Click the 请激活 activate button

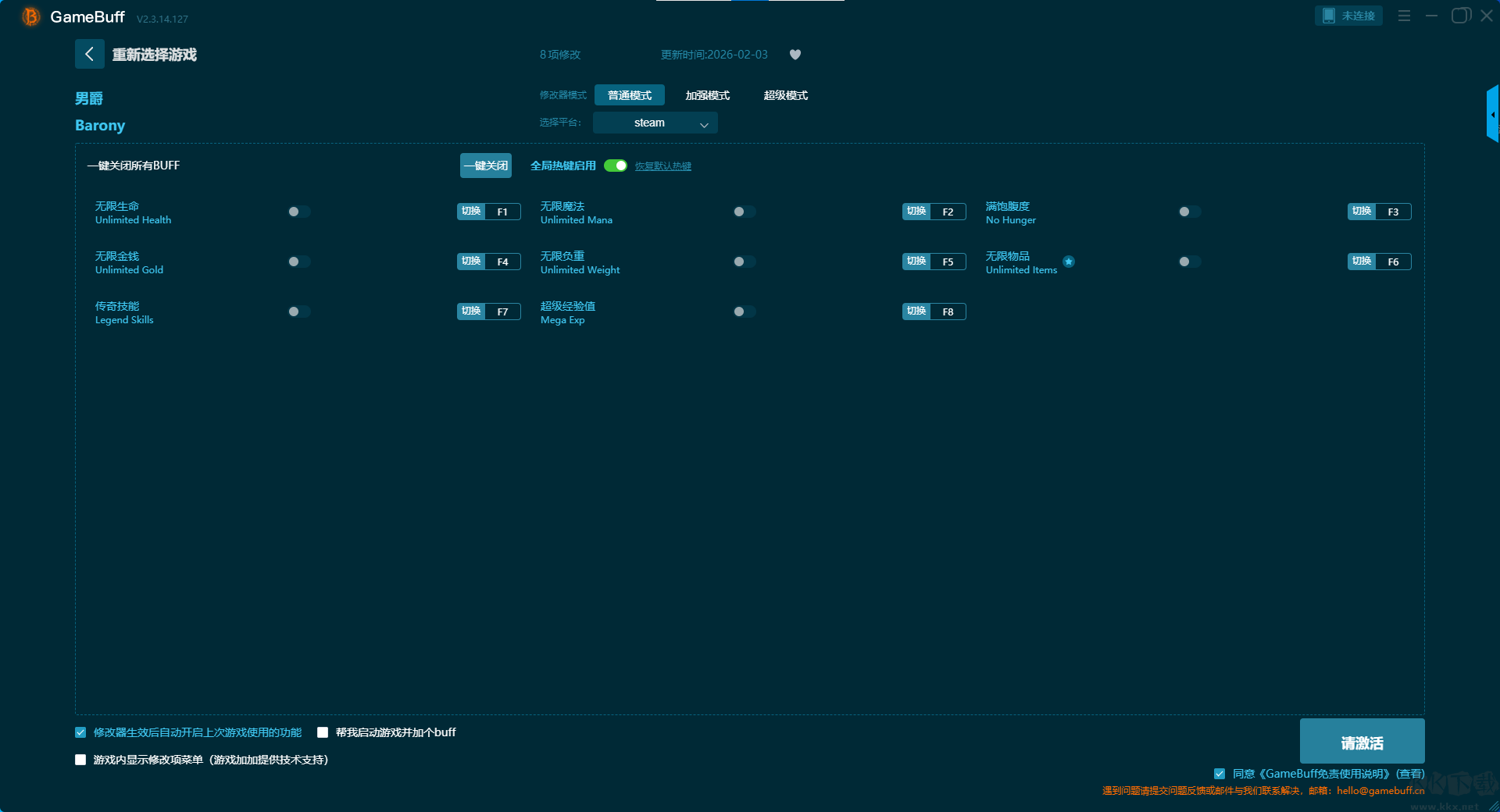pos(1362,742)
